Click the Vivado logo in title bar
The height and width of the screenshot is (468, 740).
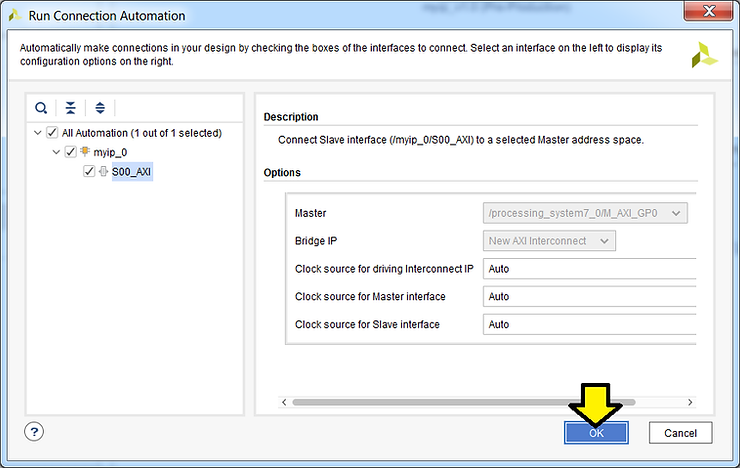pyautogui.click(x=15, y=16)
